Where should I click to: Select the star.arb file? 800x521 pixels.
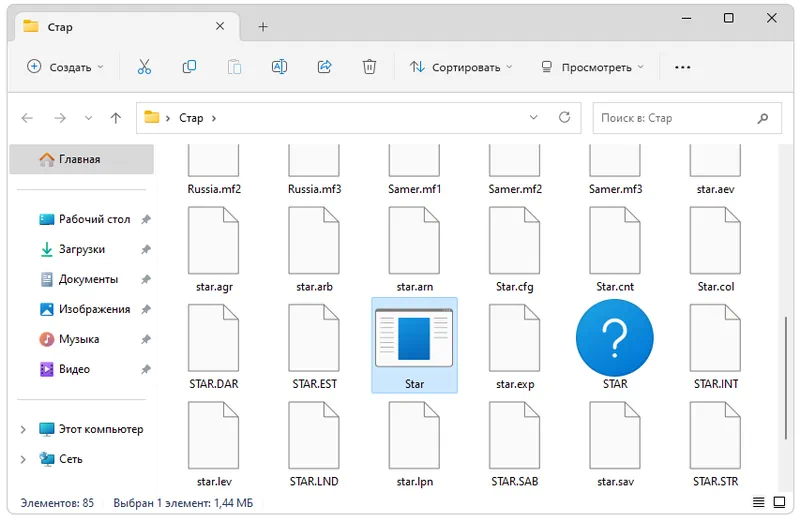pos(314,249)
